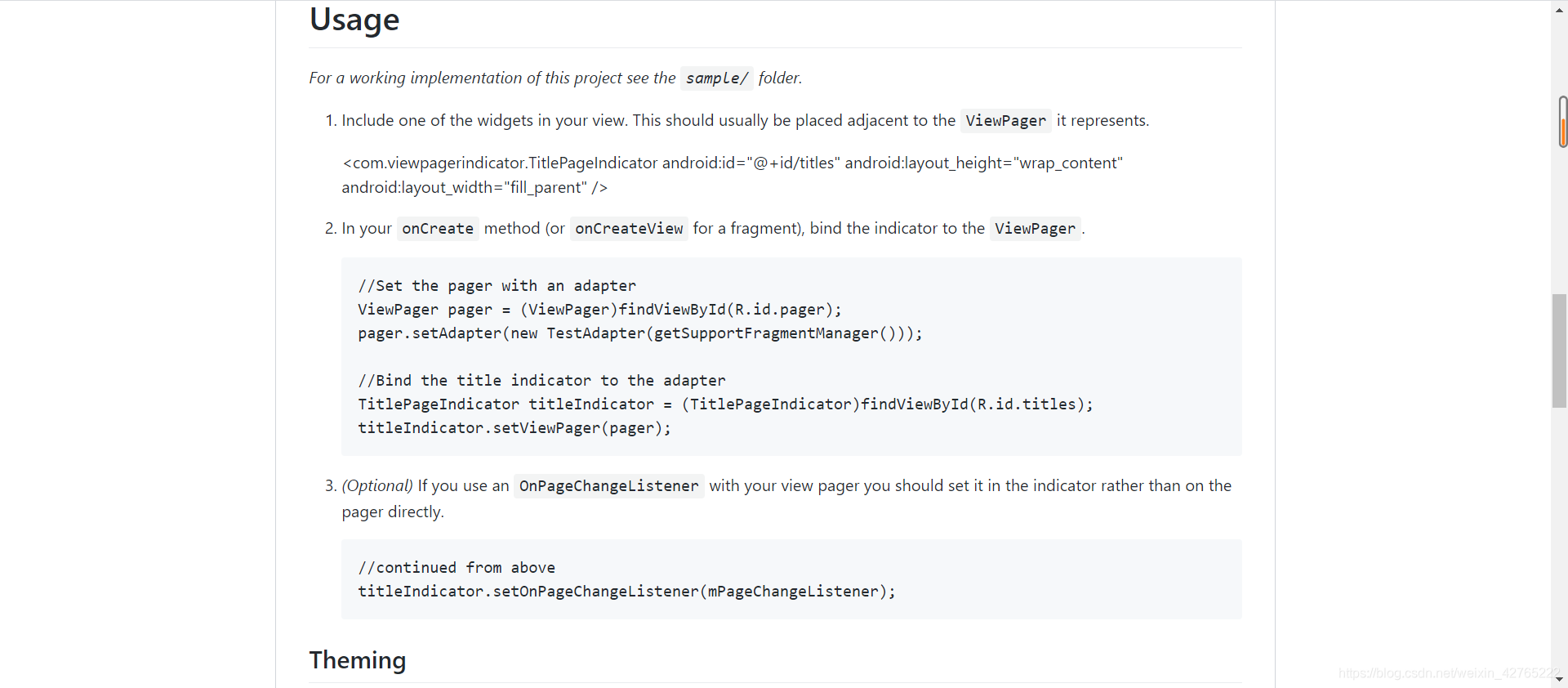Image resolution: width=1568 pixels, height=688 pixels.
Task: Click ViewPager code in step 1
Action: (1005, 121)
